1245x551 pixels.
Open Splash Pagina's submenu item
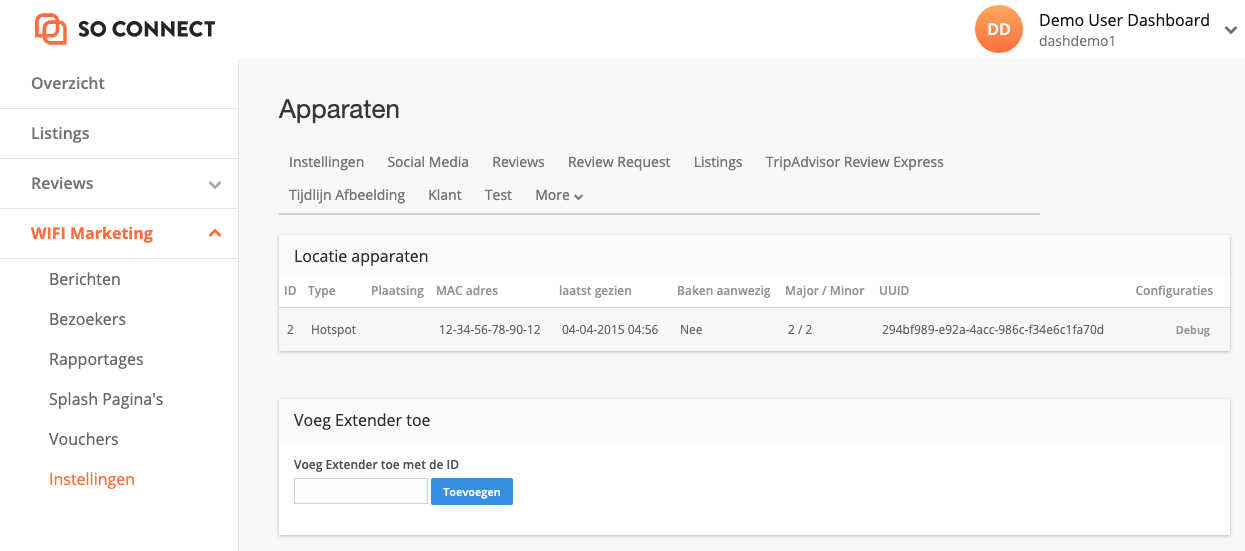[x=106, y=399]
